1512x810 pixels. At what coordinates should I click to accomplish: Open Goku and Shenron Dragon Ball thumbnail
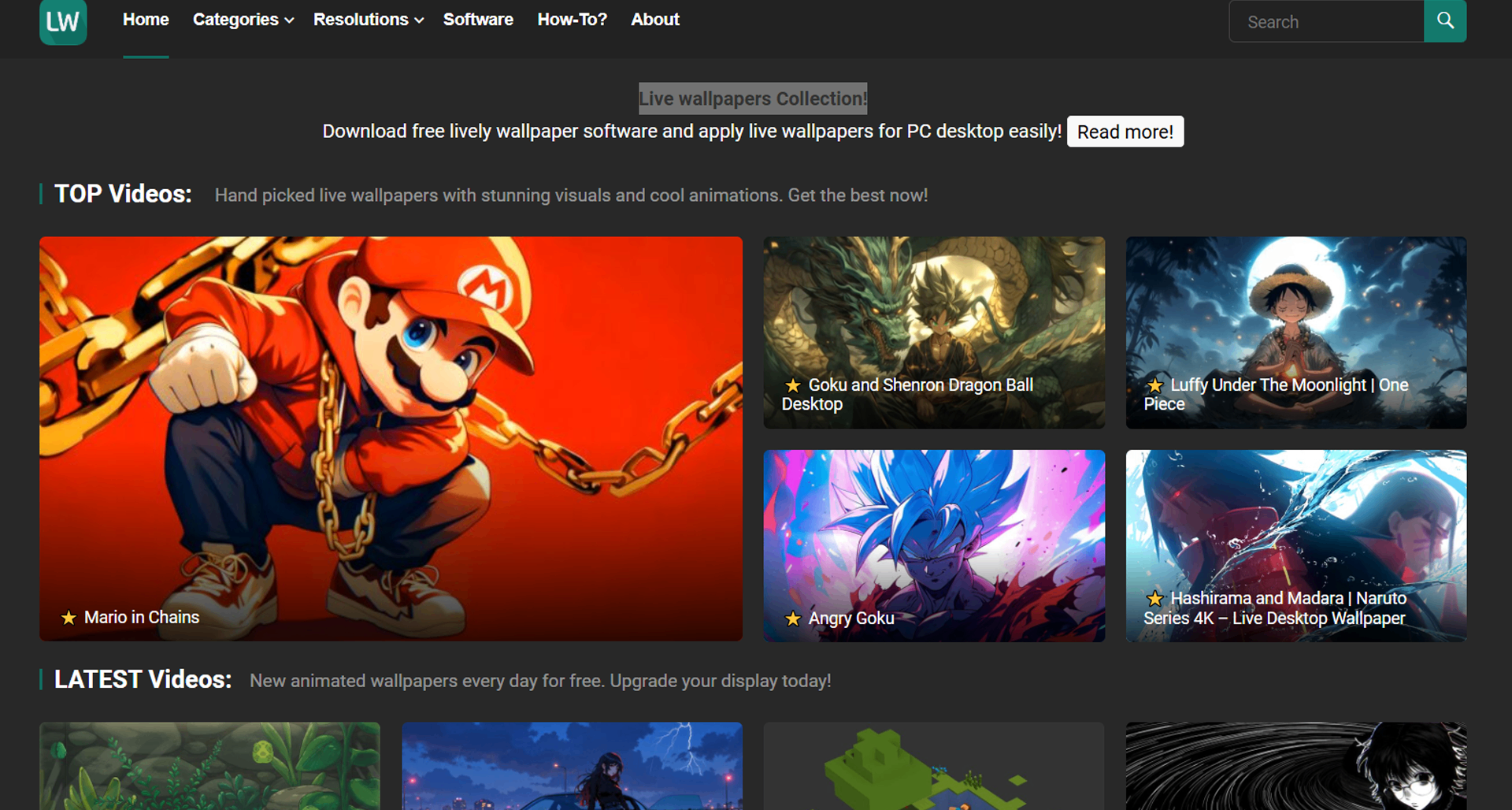click(x=934, y=333)
